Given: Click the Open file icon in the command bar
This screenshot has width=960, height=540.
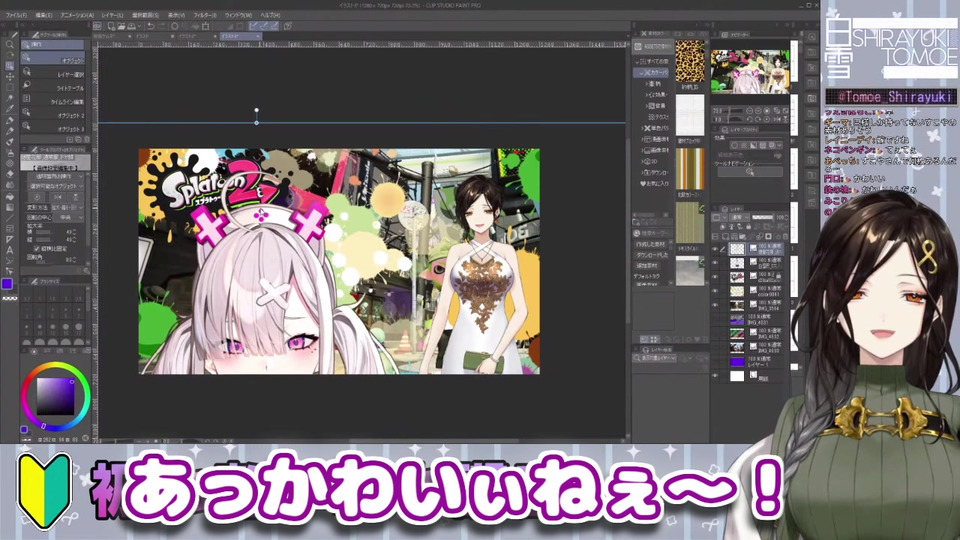Looking at the screenshot, I should click(x=121, y=26).
